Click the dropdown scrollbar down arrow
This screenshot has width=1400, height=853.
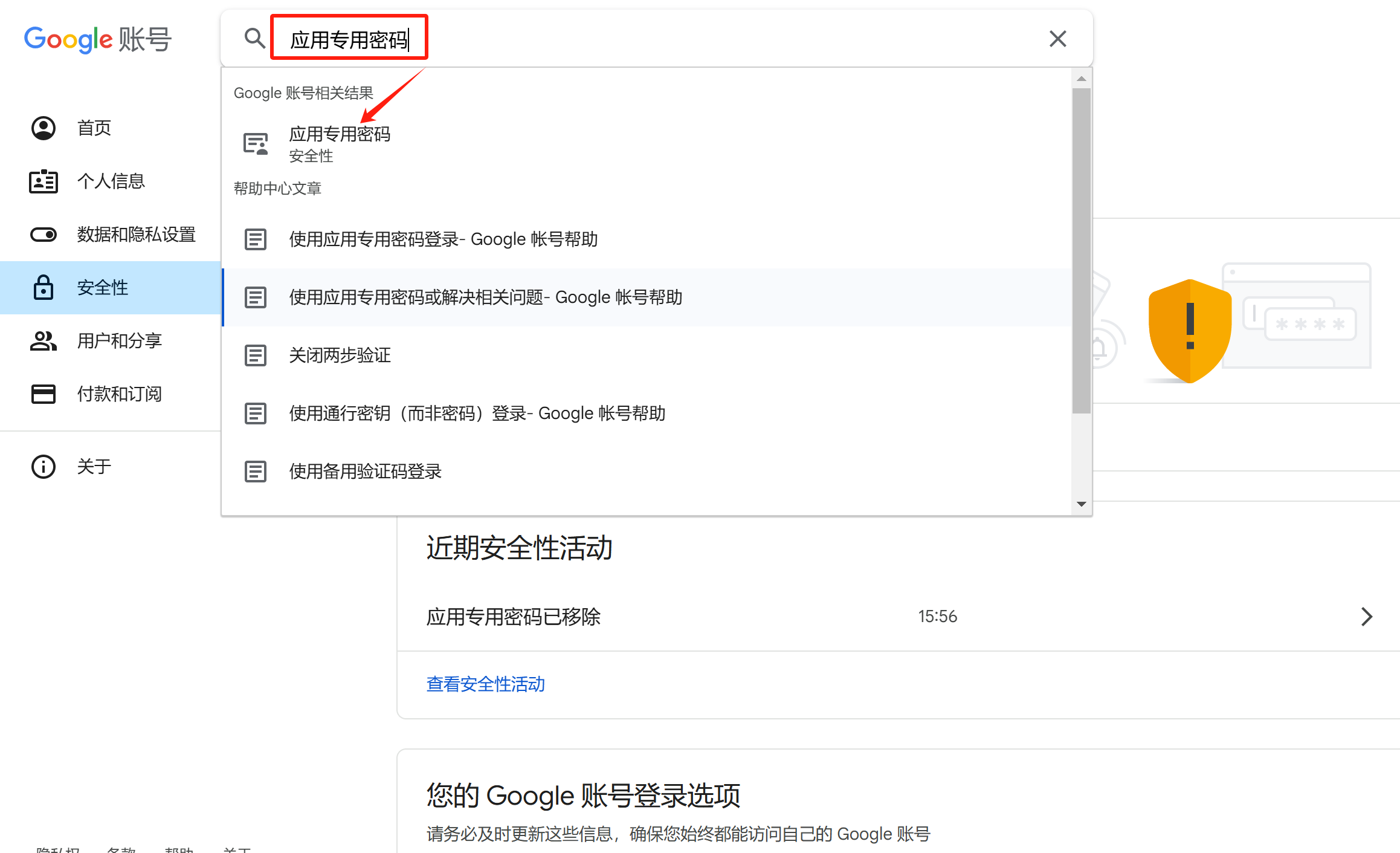1082,504
